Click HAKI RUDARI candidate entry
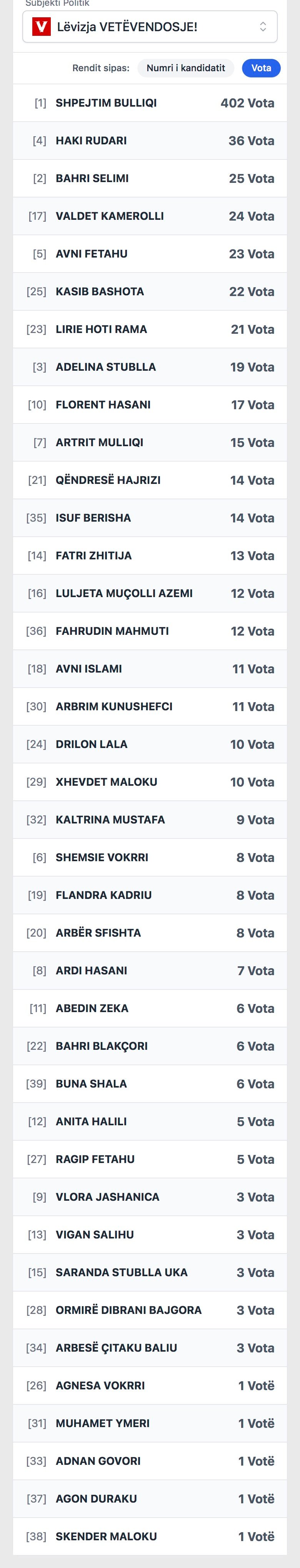 click(150, 141)
